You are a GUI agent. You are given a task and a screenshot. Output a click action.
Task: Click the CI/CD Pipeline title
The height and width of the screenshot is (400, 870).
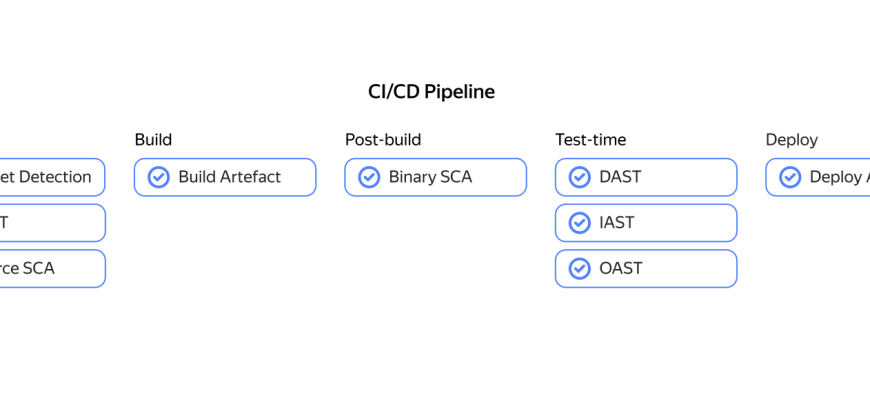pos(431,92)
